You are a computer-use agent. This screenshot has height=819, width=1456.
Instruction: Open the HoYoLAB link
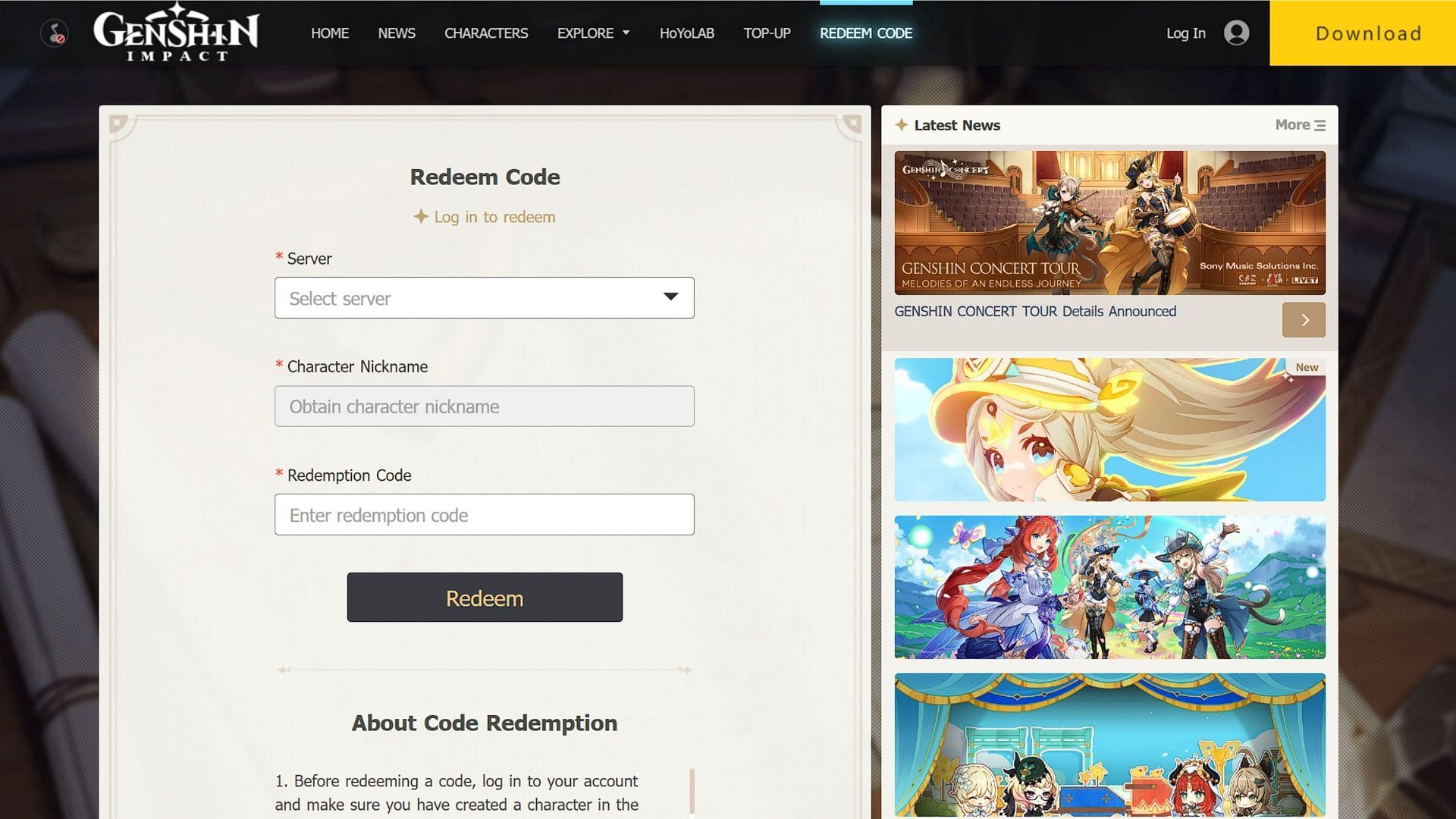click(x=687, y=33)
